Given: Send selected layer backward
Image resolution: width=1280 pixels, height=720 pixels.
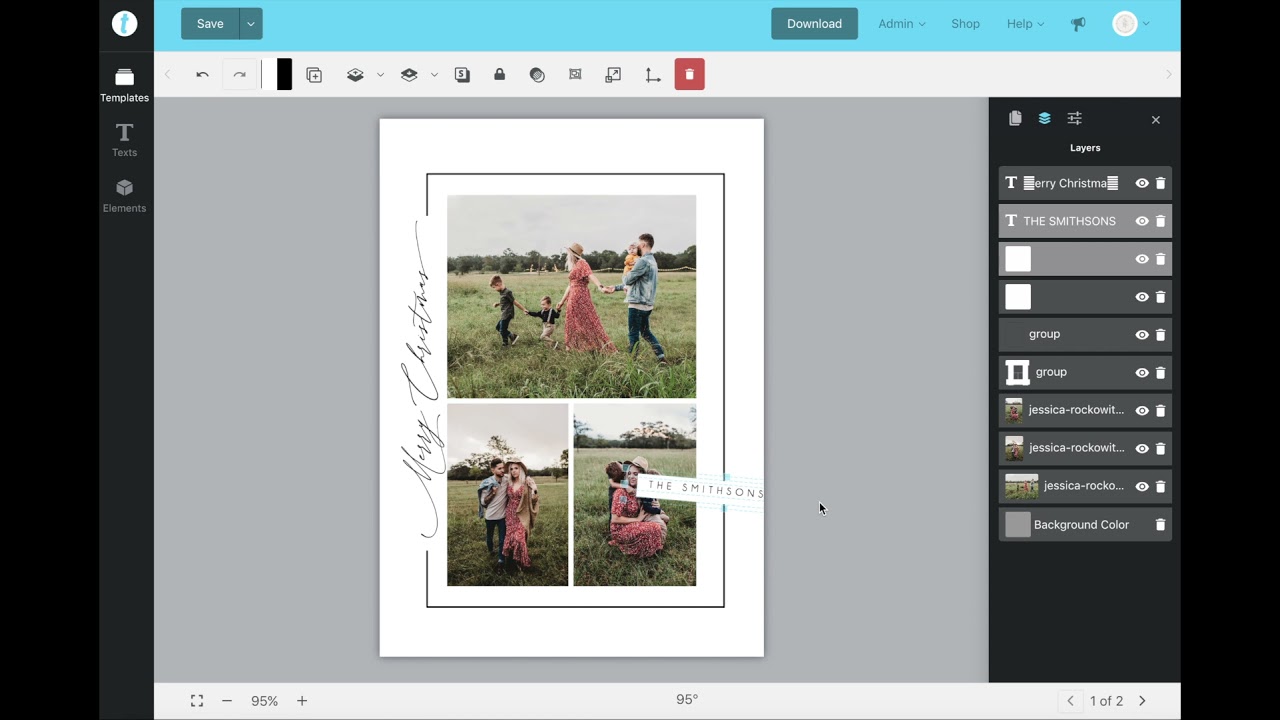Looking at the screenshot, I should pyautogui.click(x=408, y=75).
